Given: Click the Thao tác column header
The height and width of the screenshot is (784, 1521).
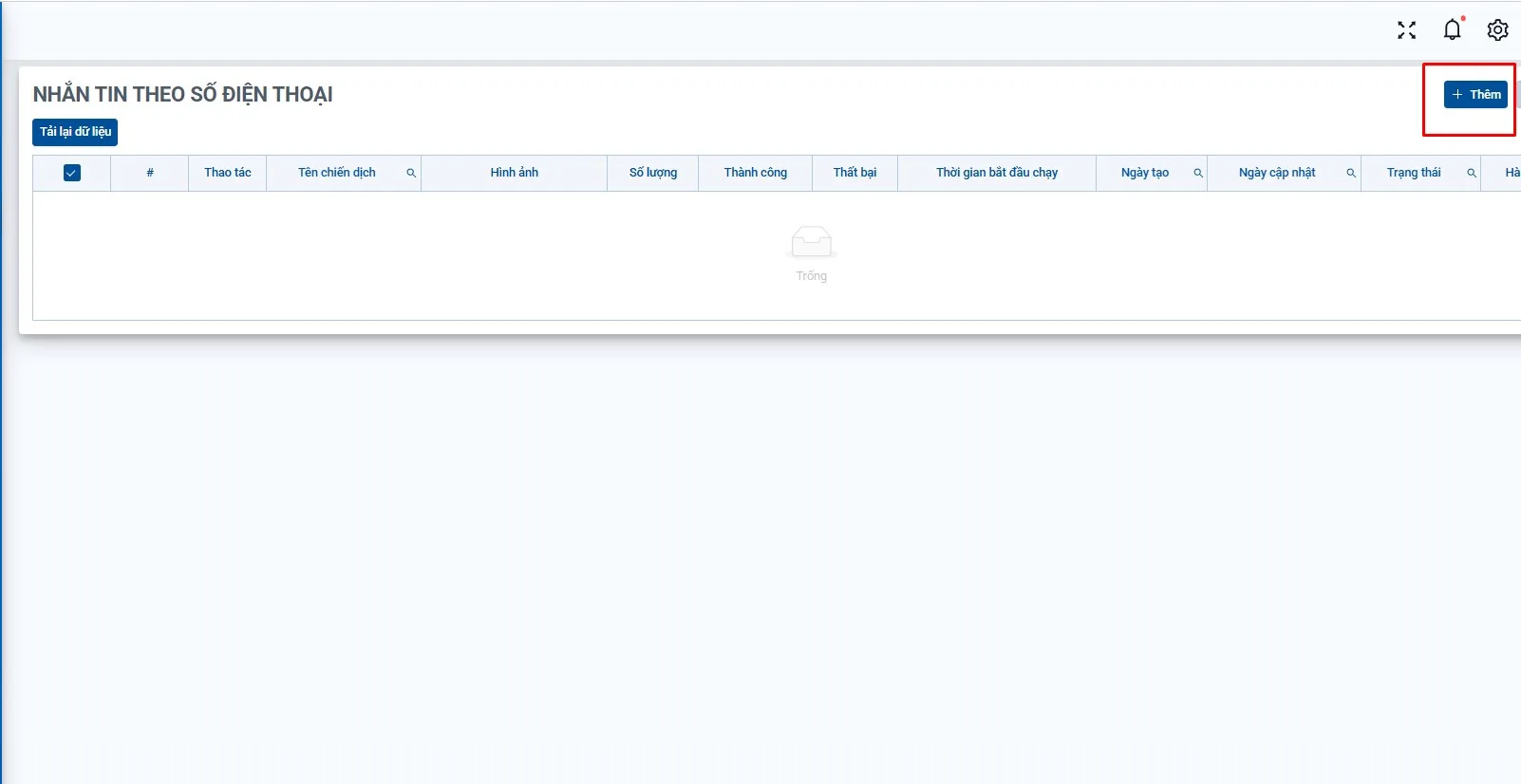Looking at the screenshot, I should (228, 173).
